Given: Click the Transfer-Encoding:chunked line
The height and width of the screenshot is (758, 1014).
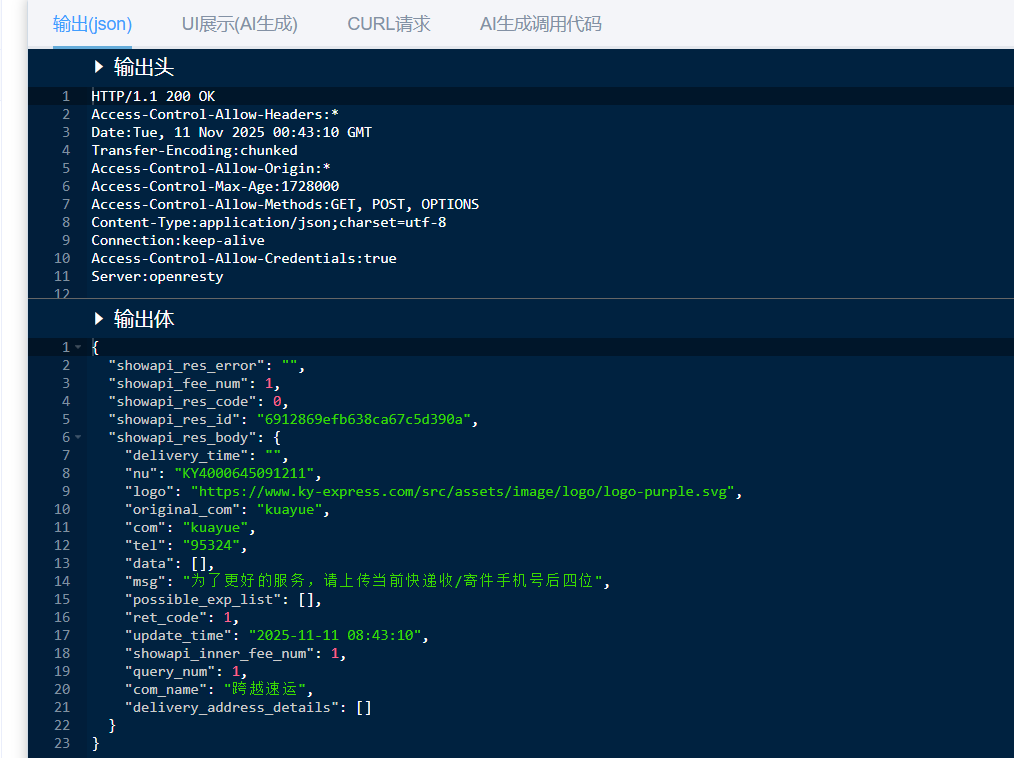Looking at the screenshot, I should 195,151.
